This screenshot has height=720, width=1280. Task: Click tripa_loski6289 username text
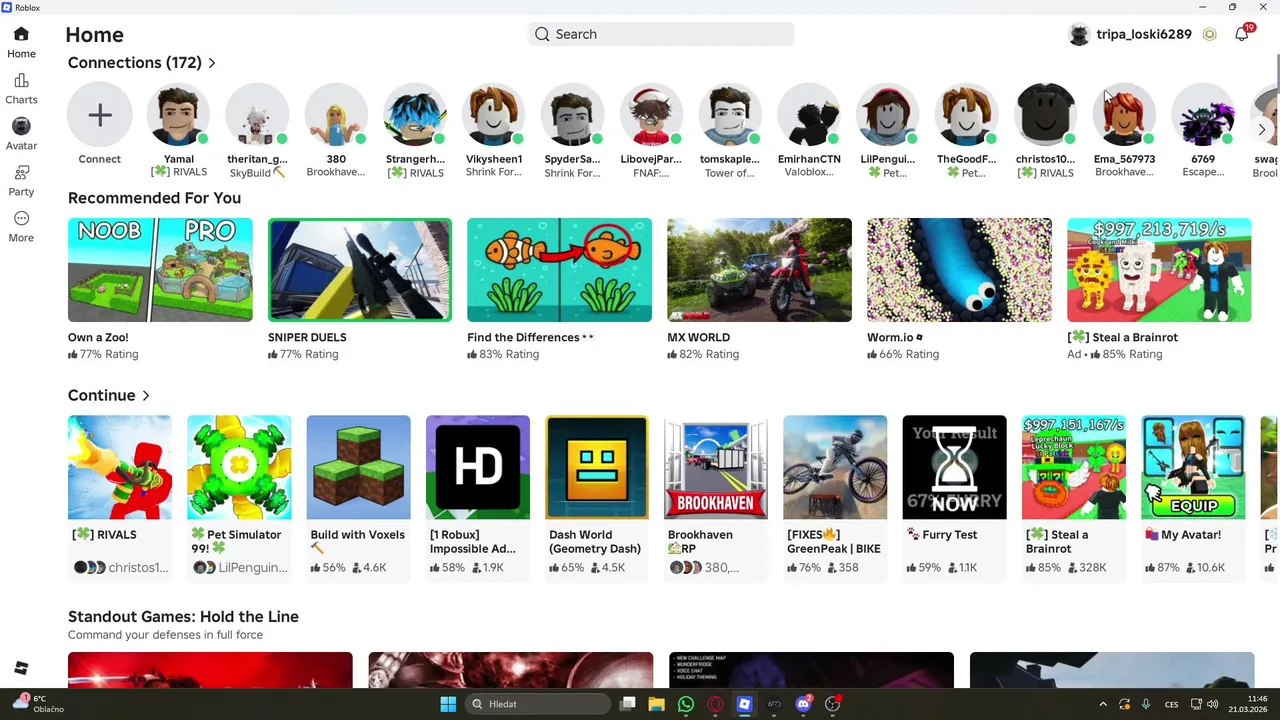tap(1144, 34)
